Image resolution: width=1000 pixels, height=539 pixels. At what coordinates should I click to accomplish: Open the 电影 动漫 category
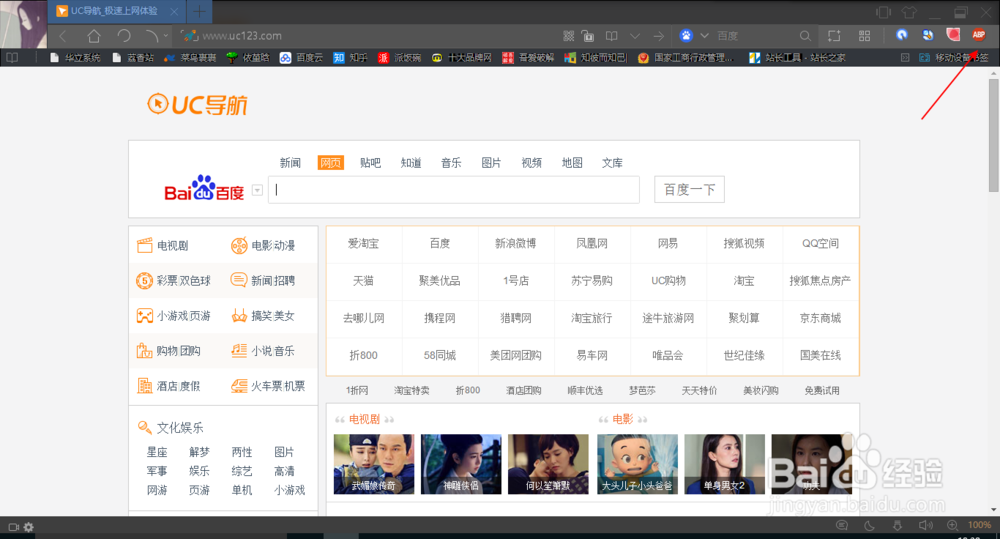[x=263, y=246]
